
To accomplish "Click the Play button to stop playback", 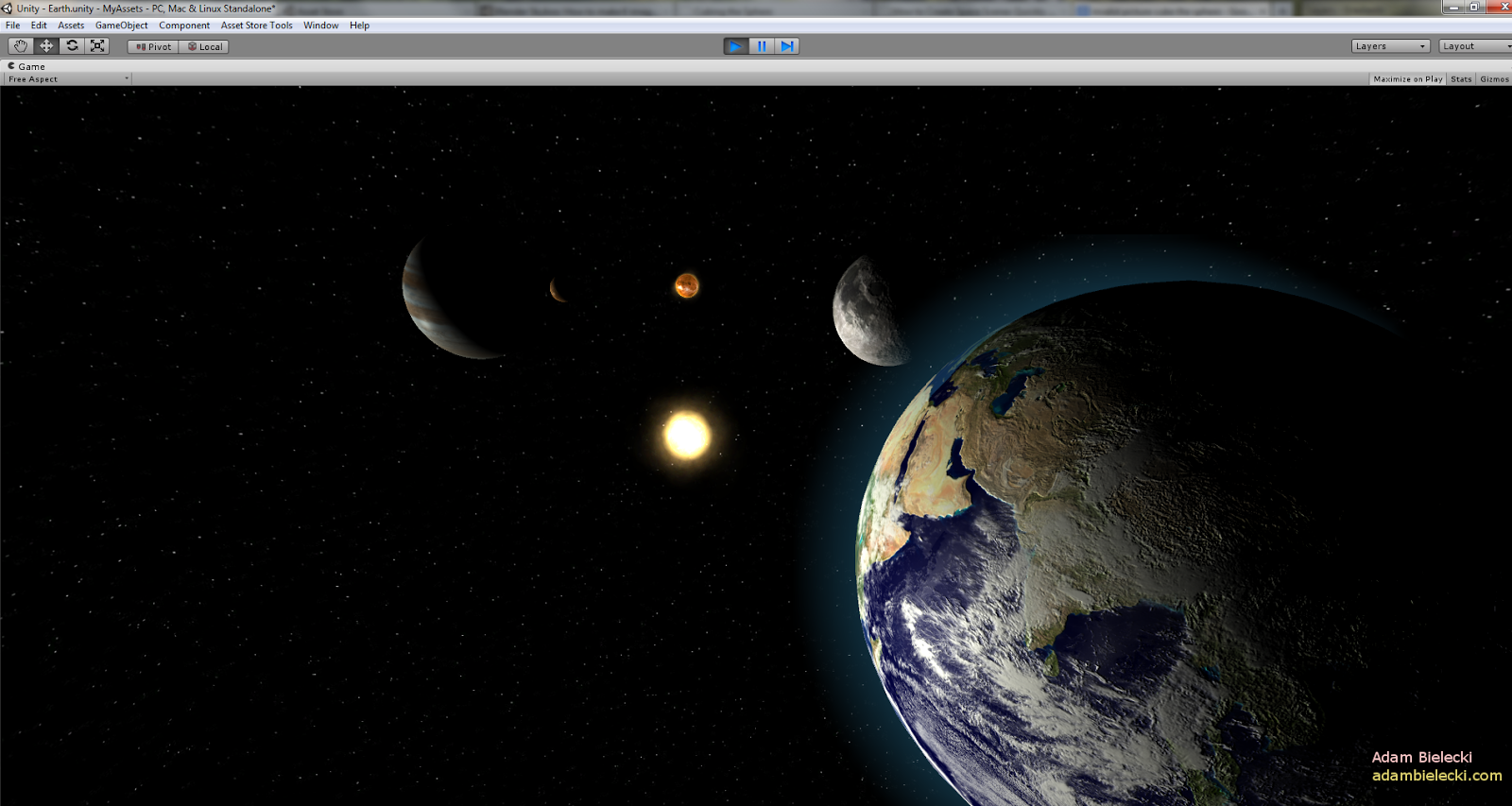I will [736, 46].
